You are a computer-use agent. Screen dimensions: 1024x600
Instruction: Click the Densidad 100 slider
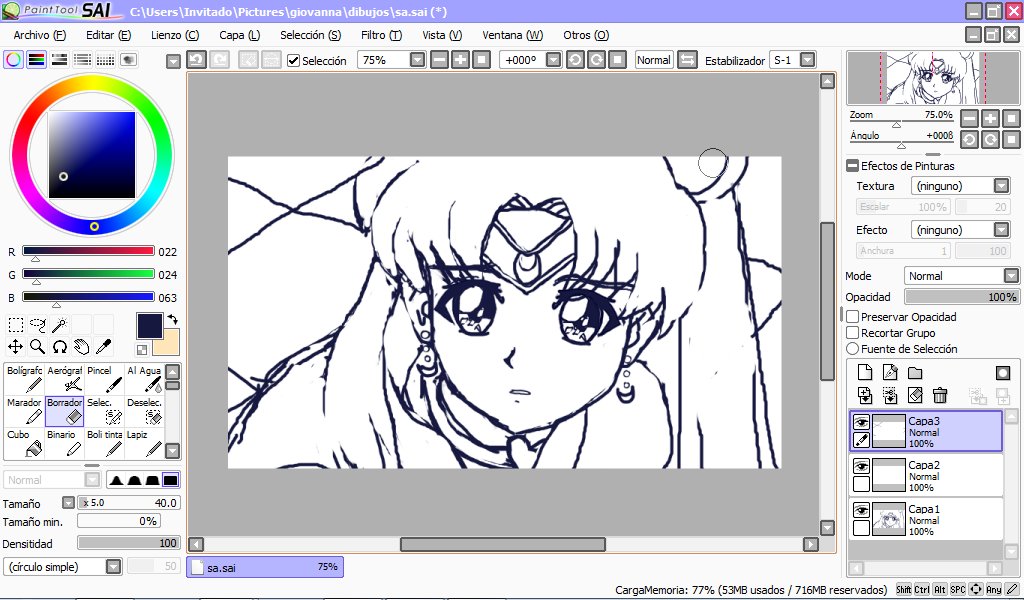(x=128, y=543)
